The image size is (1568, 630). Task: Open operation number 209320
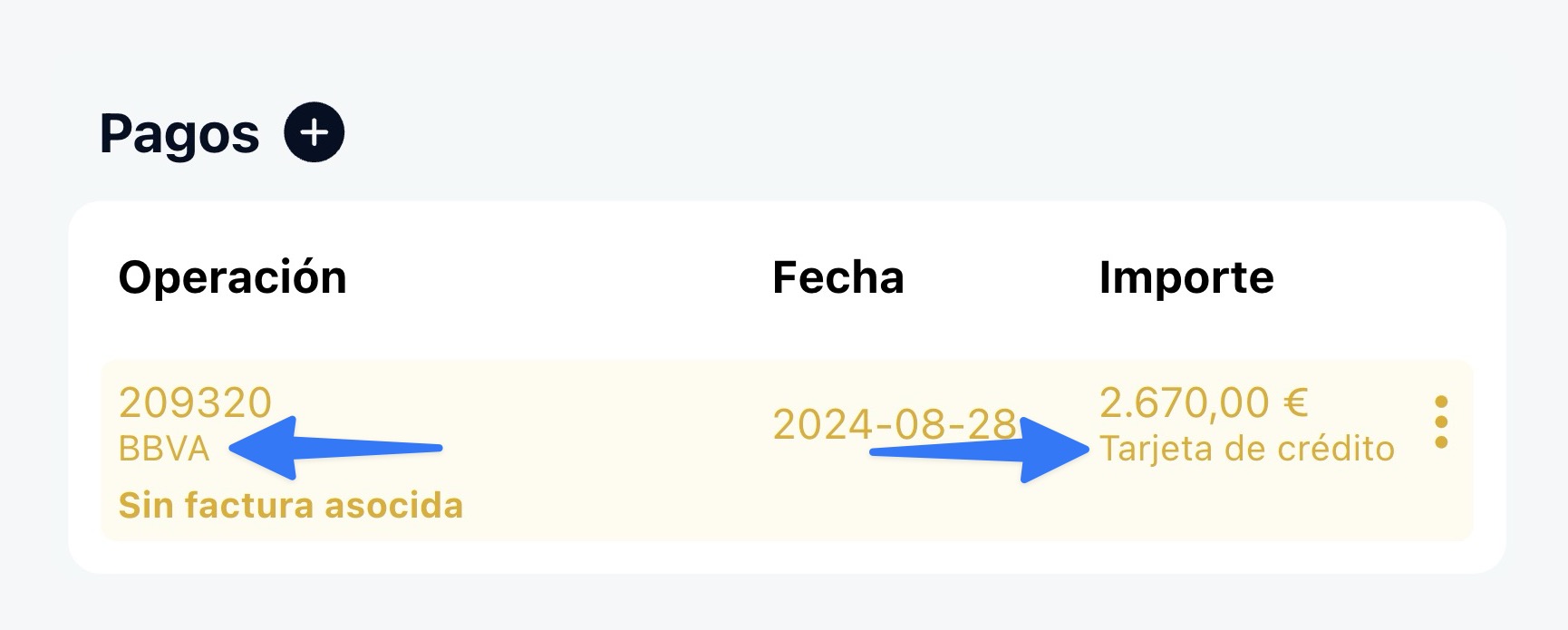click(x=195, y=402)
